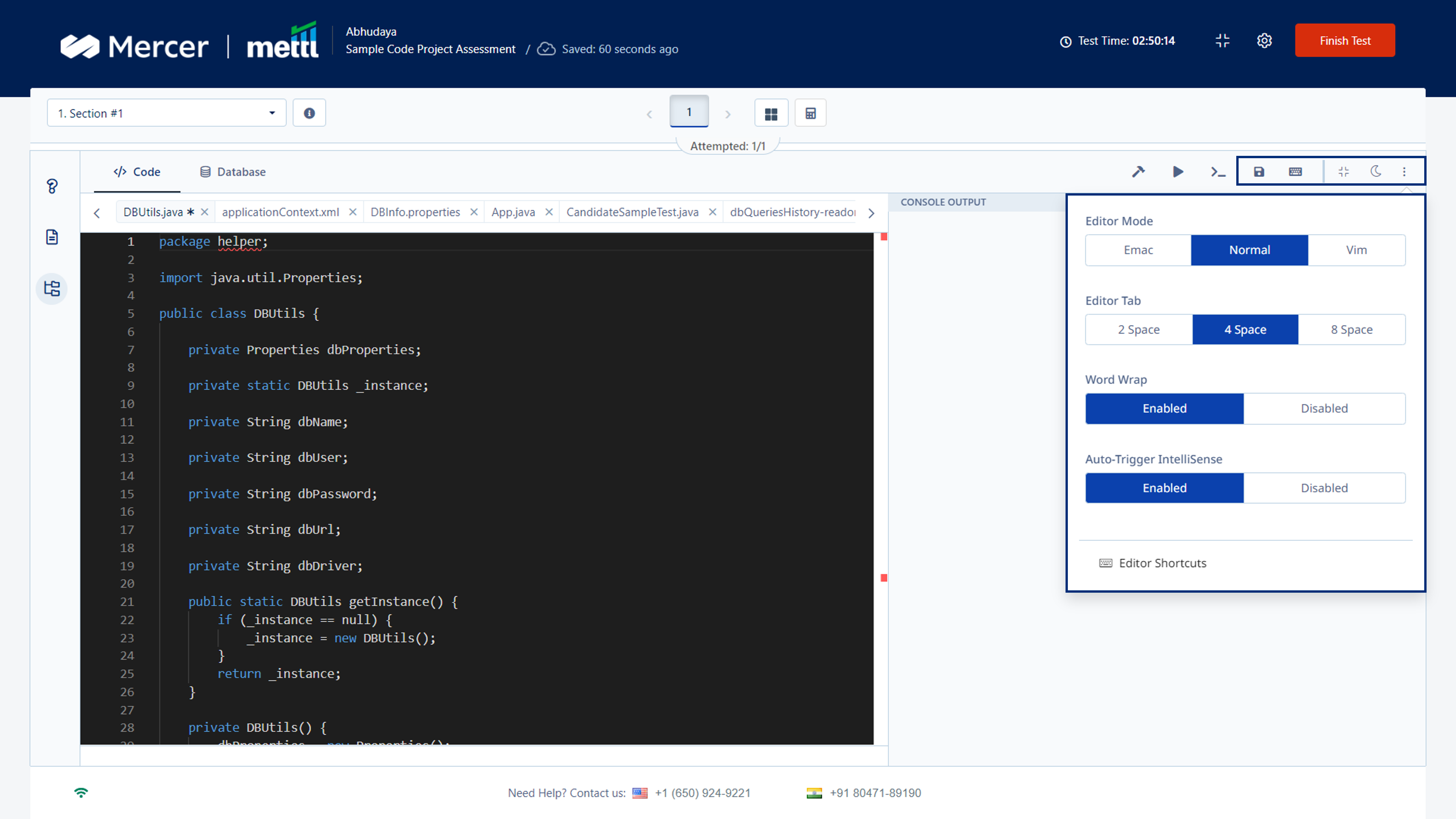The height and width of the screenshot is (819, 1456).
Task: Set editor tab to 4 Space
Action: click(1245, 330)
